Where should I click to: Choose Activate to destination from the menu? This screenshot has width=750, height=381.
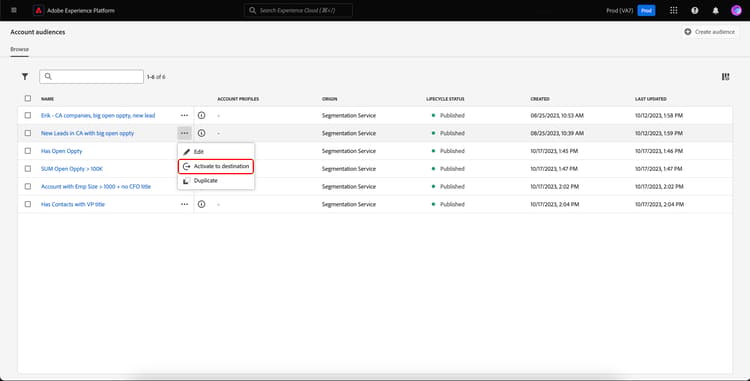216,166
